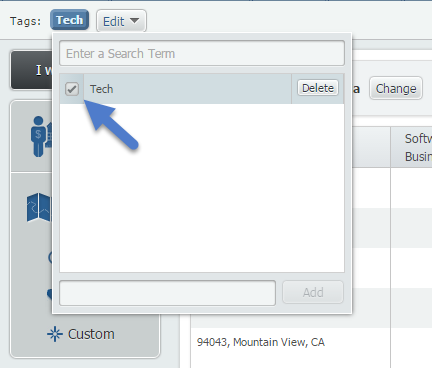Viewport: 432px width, 368px height.
Task: Click the partially hidden circle icon below the map
Action: pyautogui.click(x=50, y=257)
